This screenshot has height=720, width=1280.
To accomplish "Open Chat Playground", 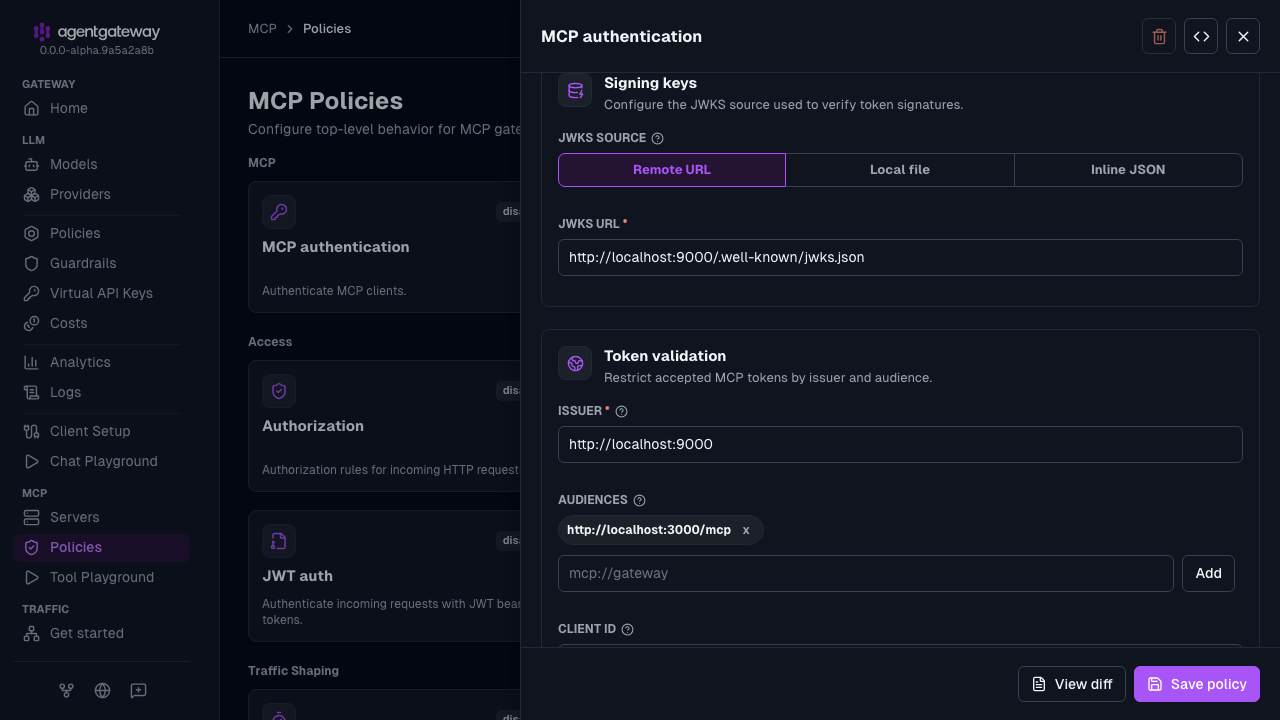I will pos(102,461).
